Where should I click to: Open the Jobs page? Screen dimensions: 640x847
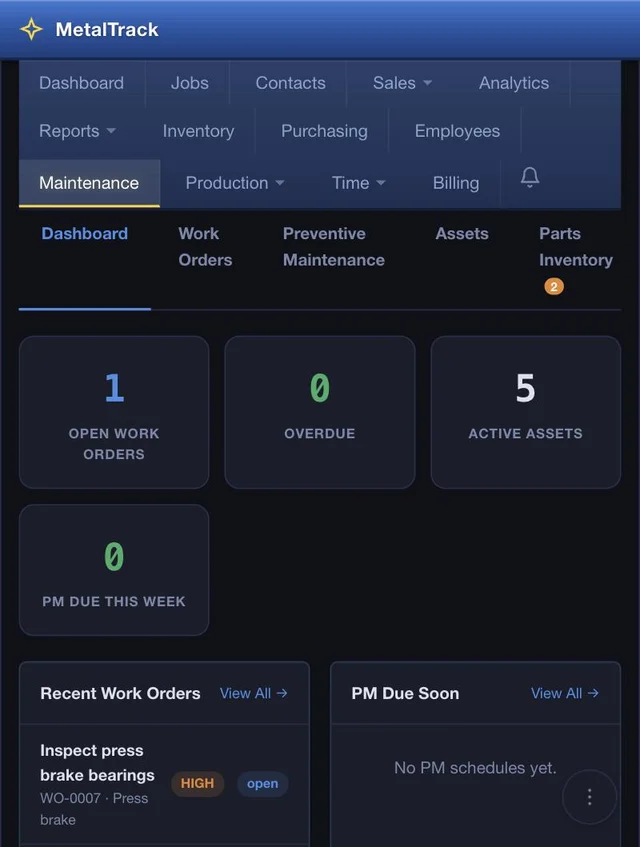(x=190, y=83)
